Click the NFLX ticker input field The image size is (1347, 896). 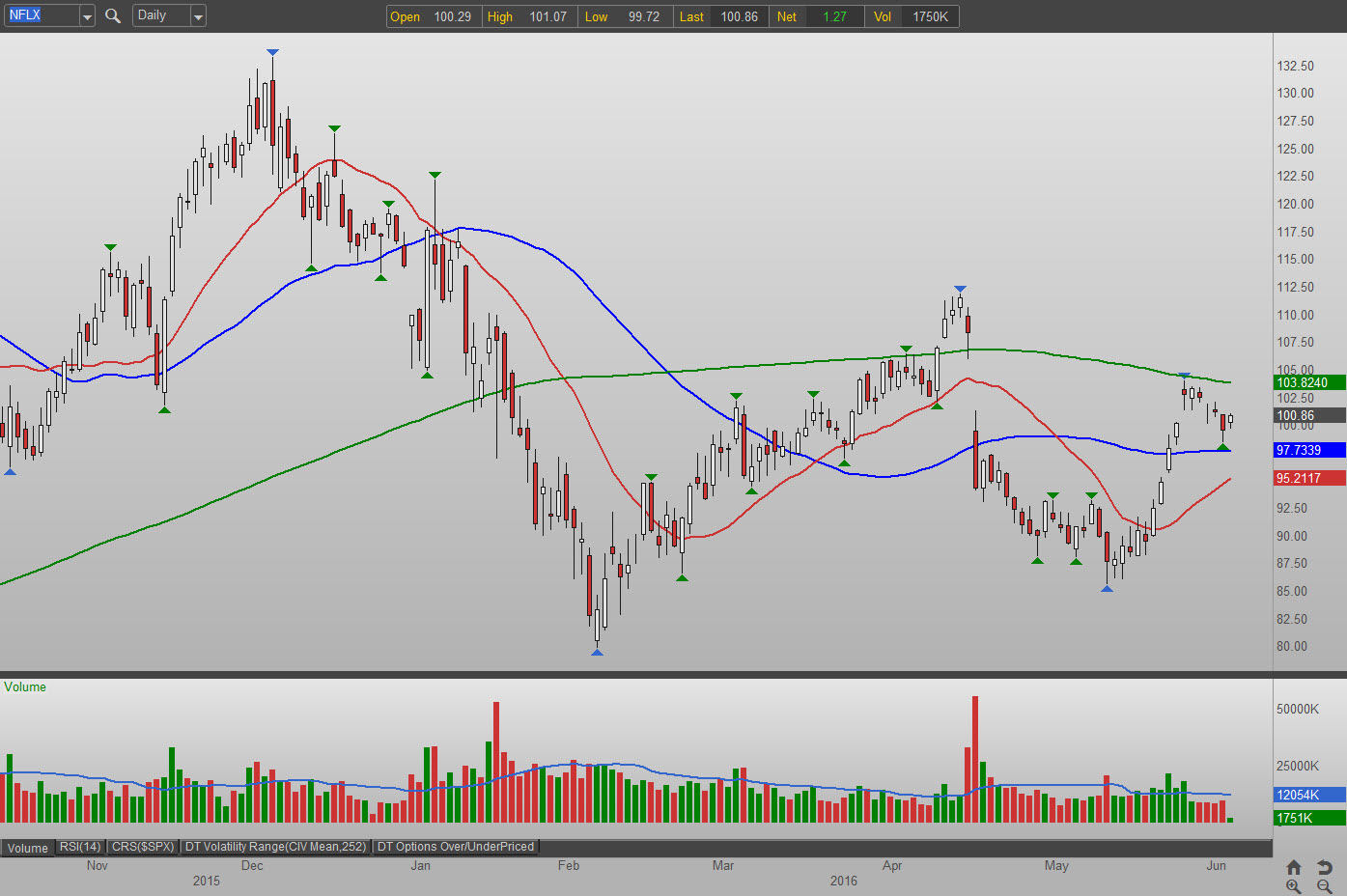tap(41, 15)
